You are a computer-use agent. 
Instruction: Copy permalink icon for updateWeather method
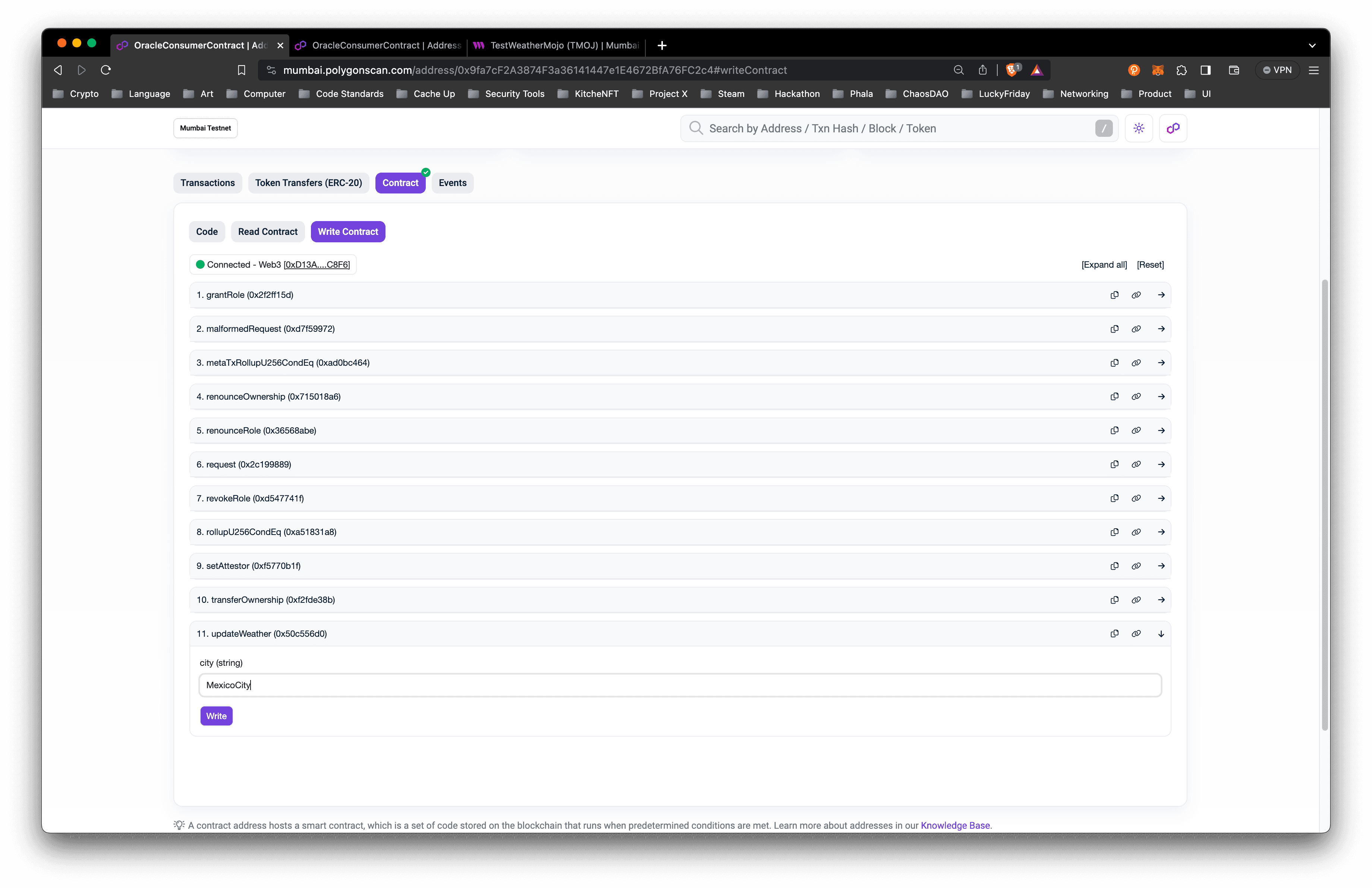click(x=1136, y=634)
